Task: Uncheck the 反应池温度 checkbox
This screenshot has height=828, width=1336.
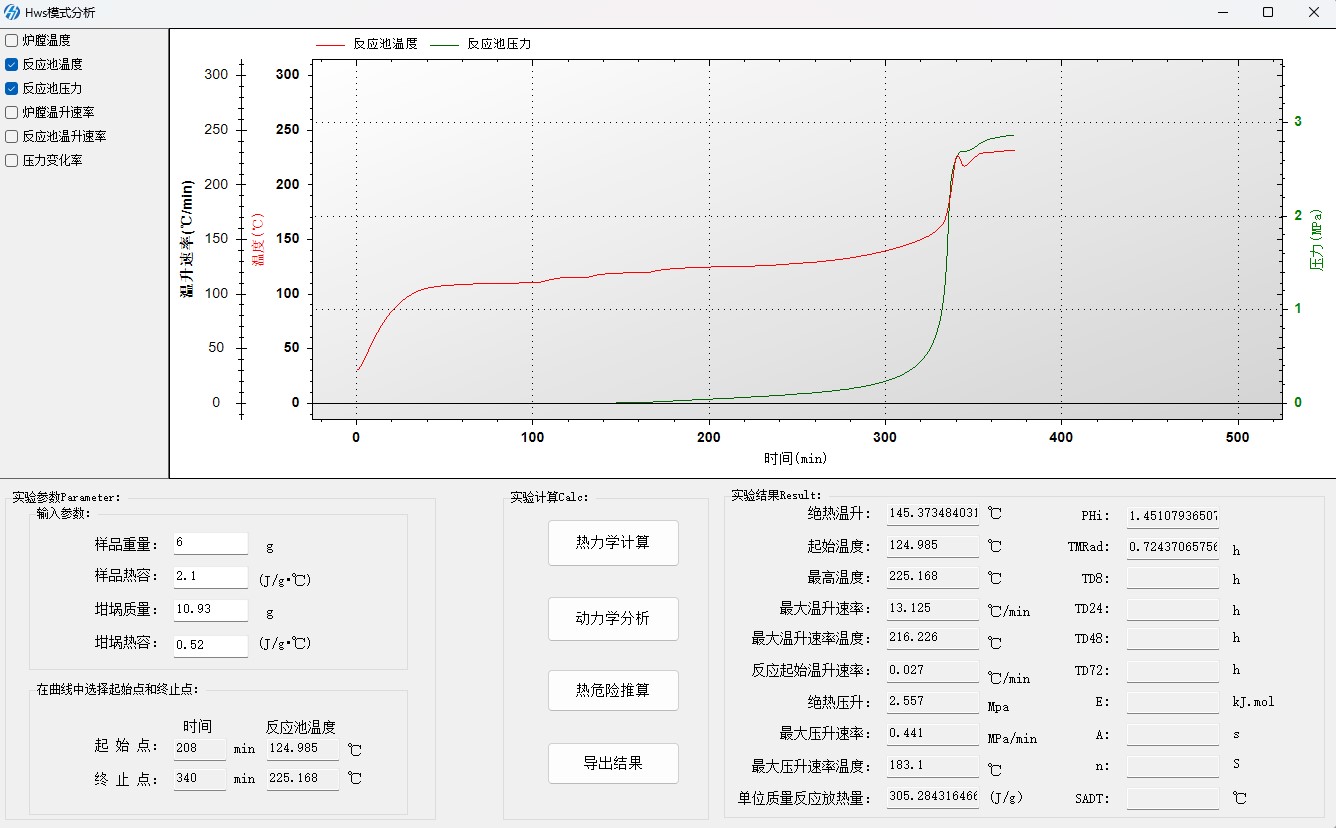Action: [12, 65]
